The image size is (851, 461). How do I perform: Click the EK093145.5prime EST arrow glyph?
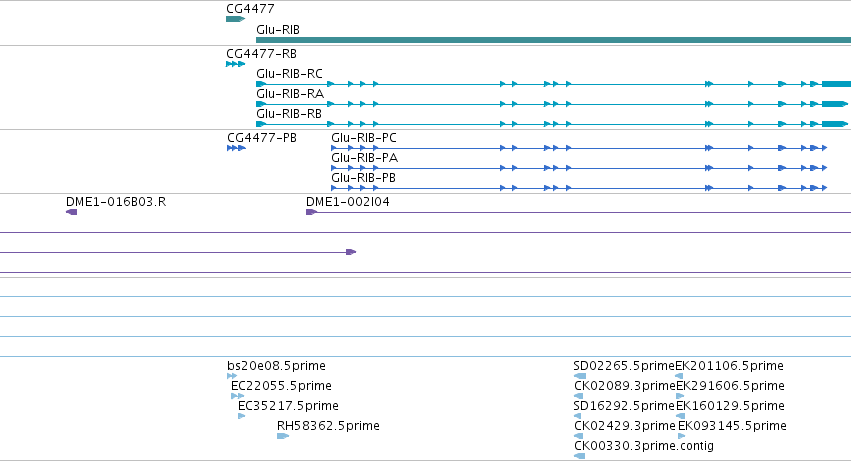coord(682,437)
